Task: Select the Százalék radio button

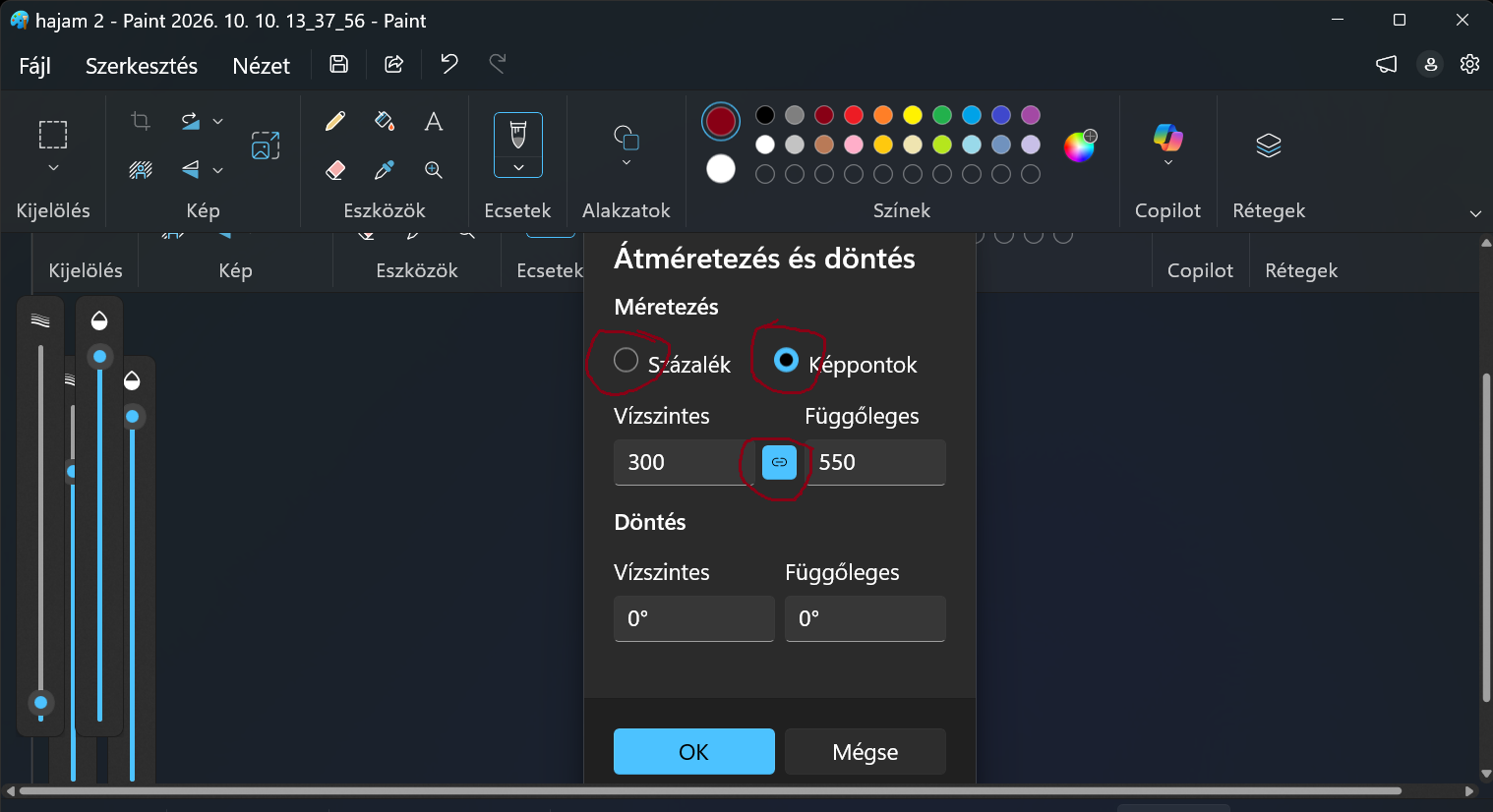Action: tap(627, 360)
